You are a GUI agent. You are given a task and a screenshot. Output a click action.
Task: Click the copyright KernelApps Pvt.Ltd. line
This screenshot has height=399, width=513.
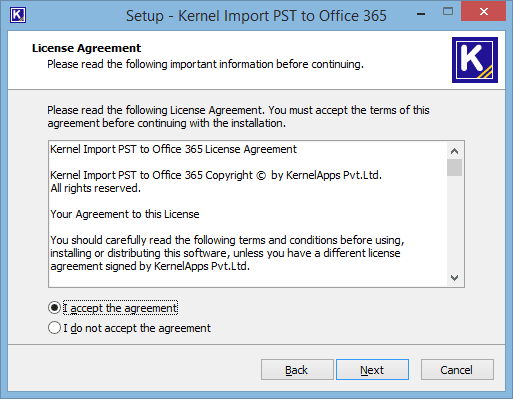coord(216,175)
